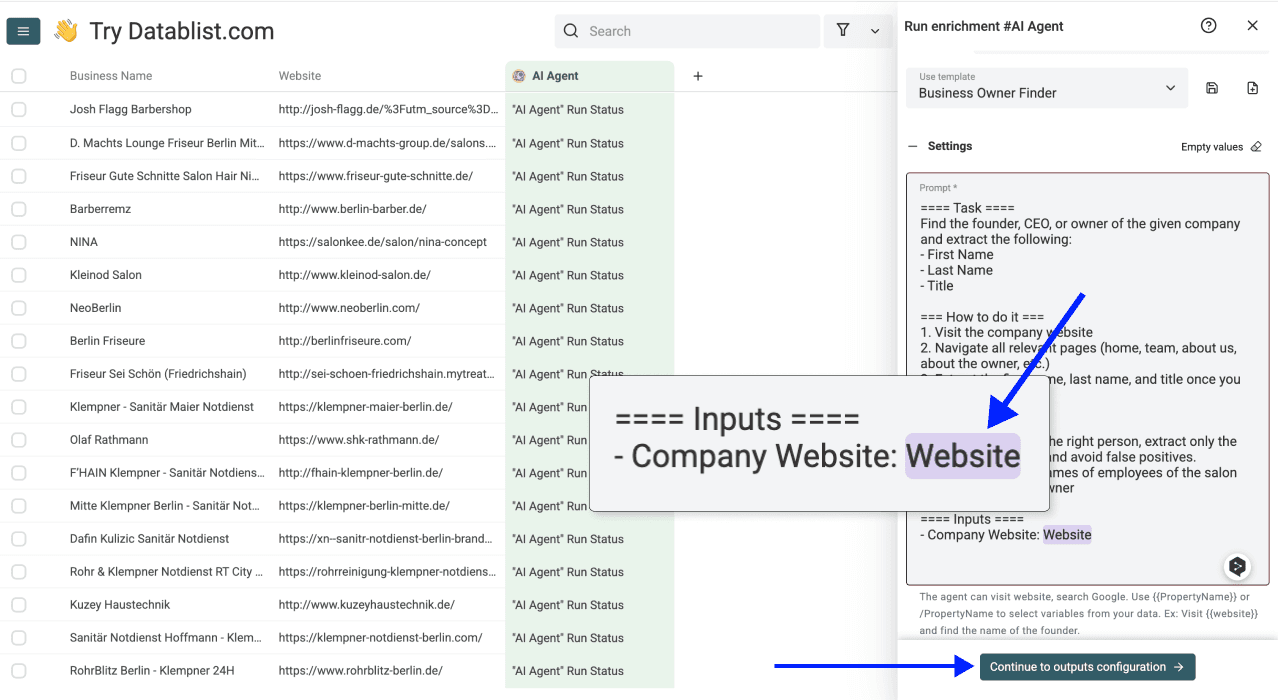This screenshot has height=700, width=1279.
Task: Click the AI Agent robot icon in the column header
Action: pyautogui.click(x=518, y=75)
